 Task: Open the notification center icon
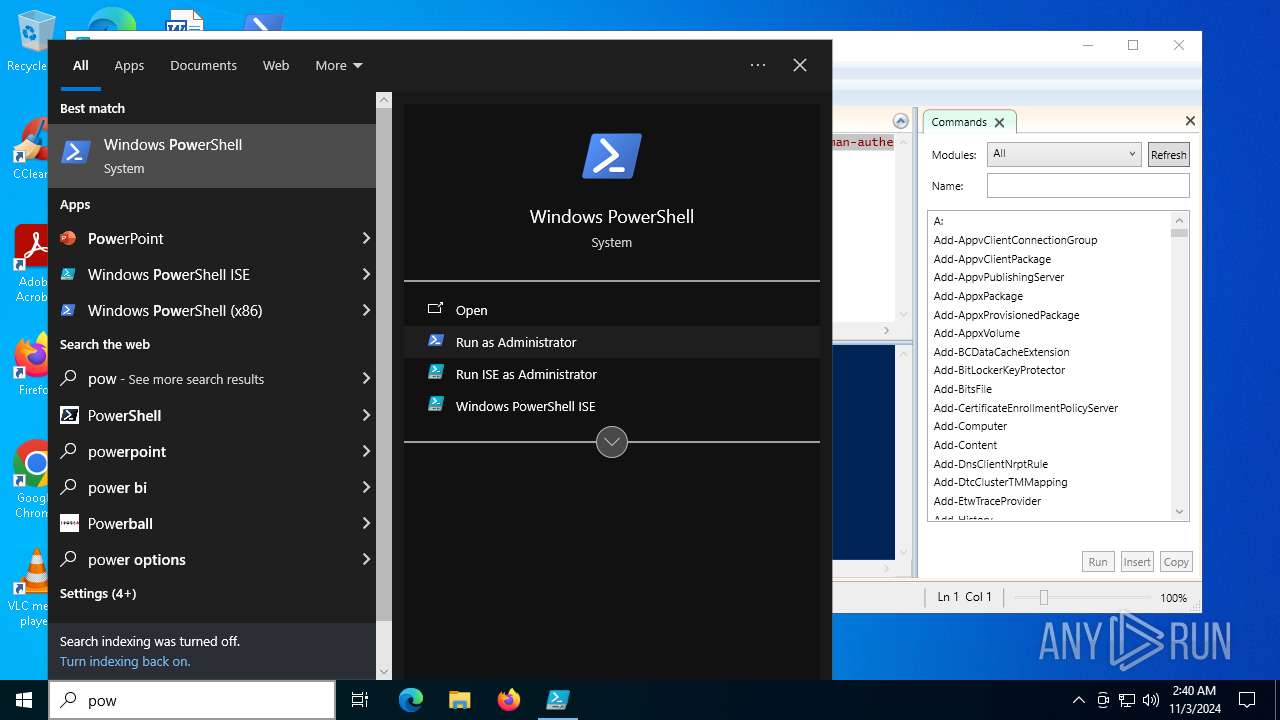tap(1247, 700)
